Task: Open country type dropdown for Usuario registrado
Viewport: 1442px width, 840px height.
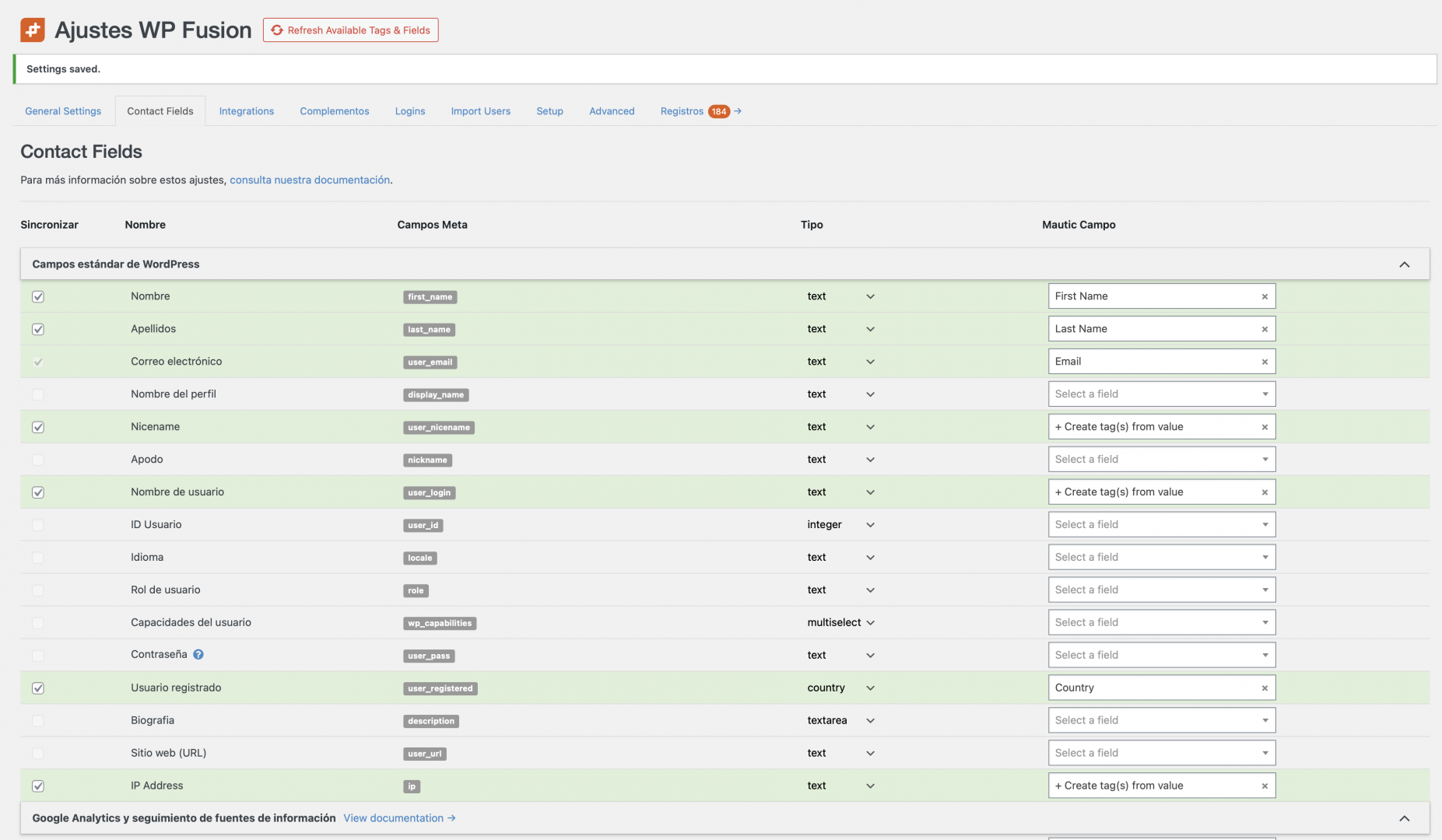Action: point(840,688)
